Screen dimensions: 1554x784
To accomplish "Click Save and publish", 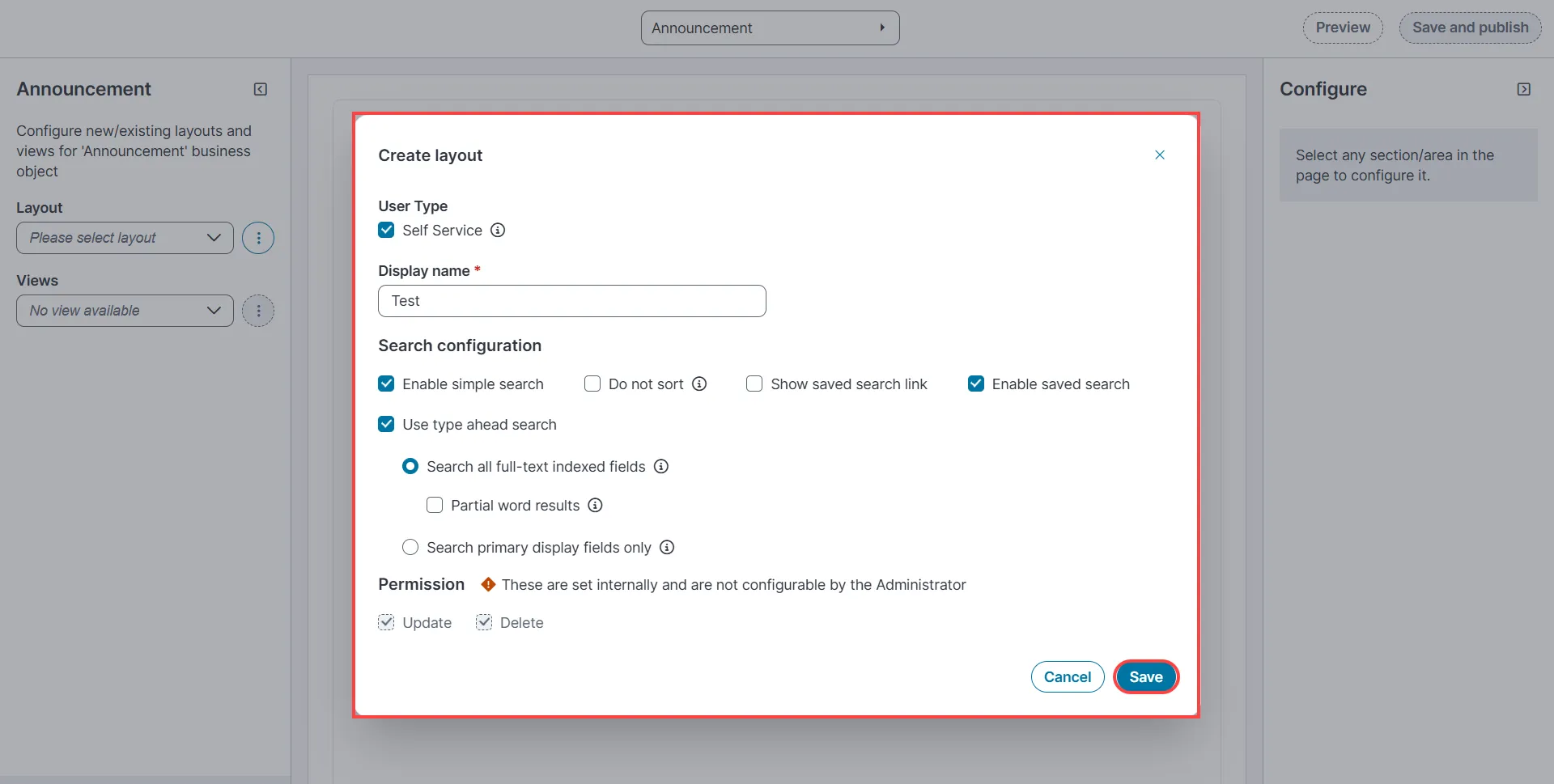I will 1471,28.
